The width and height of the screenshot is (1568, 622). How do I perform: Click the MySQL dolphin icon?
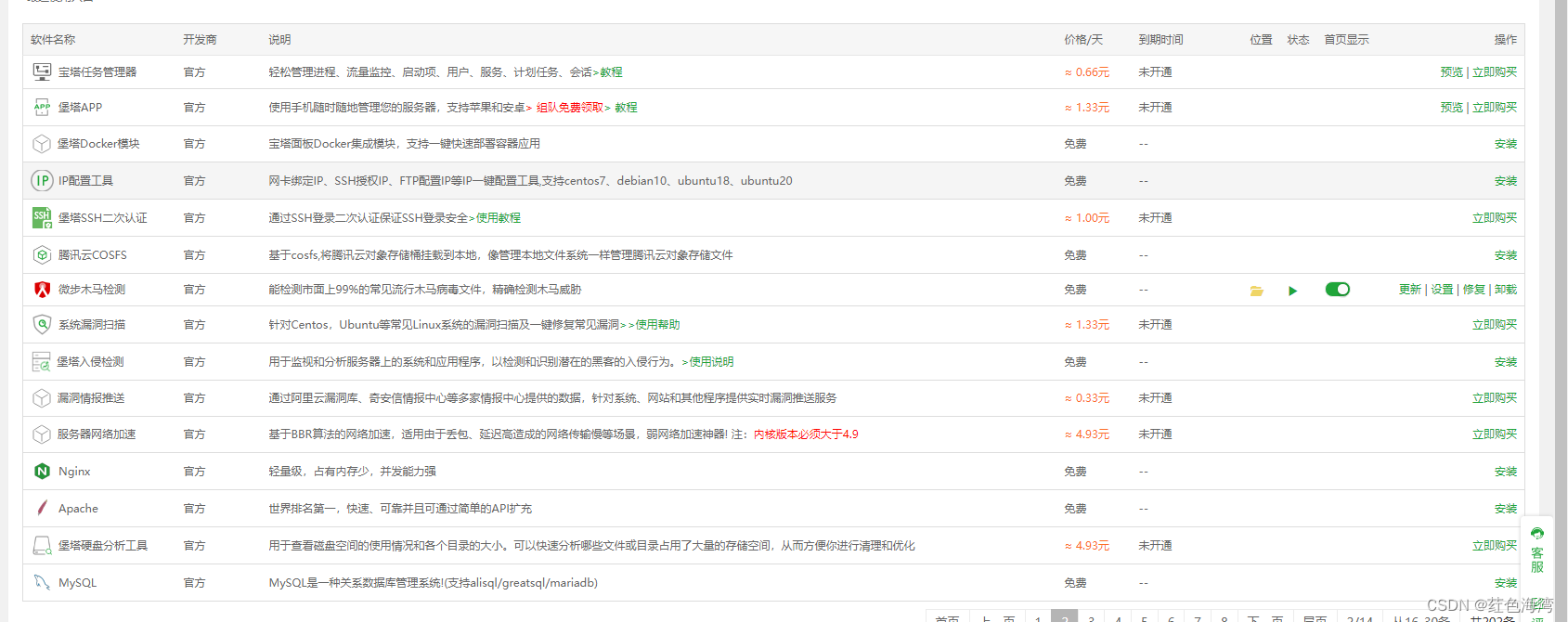pos(42,582)
